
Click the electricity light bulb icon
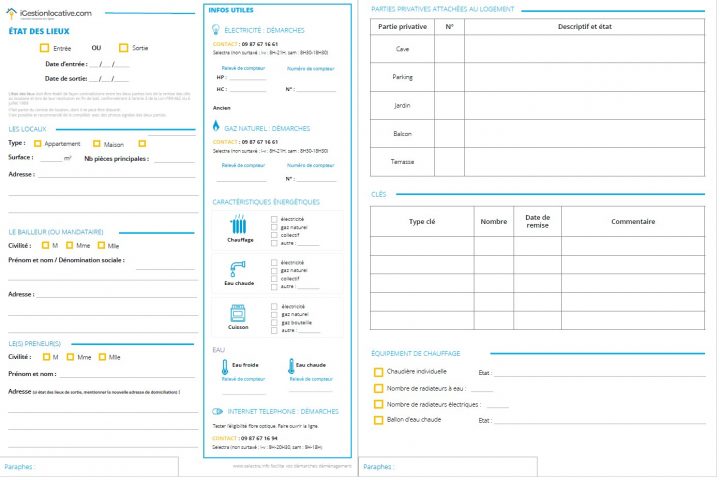pyautogui.click(x=216, y=30)
